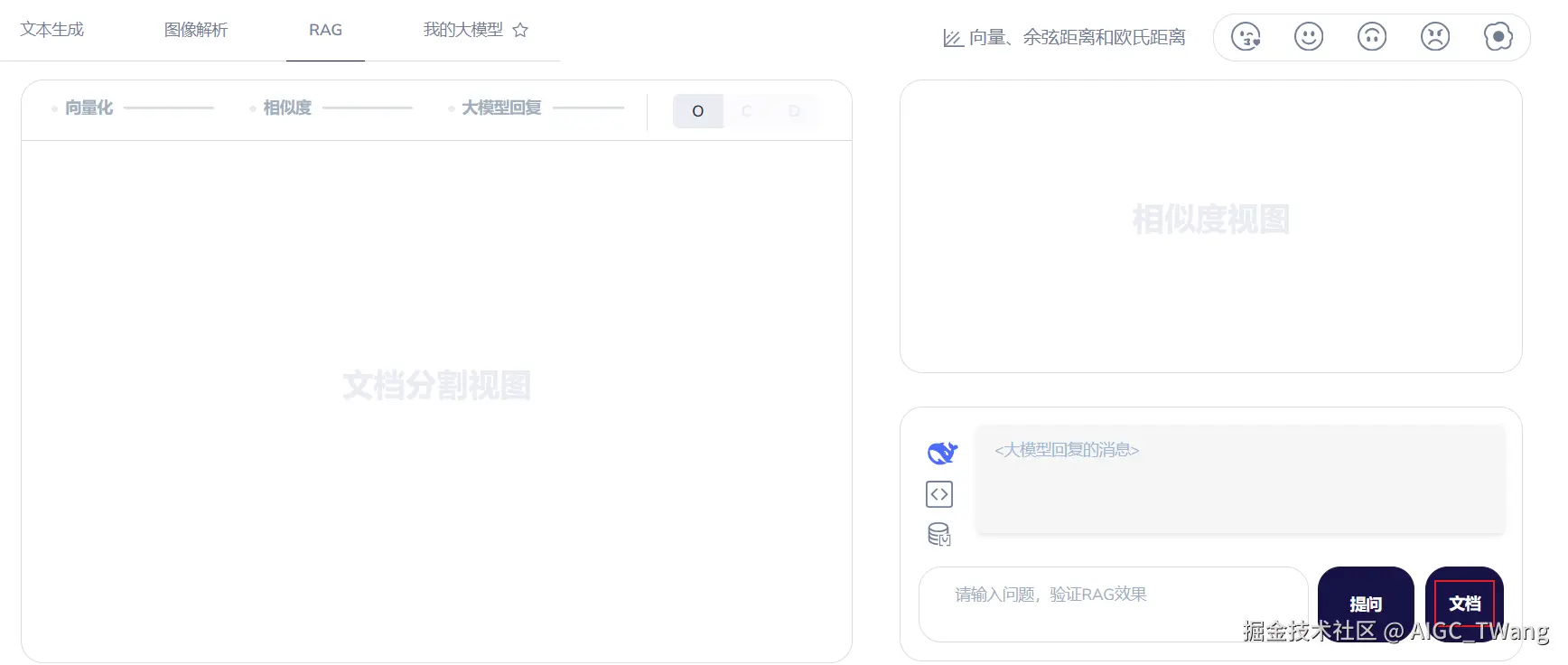The width and height of the screenshot is (1568, 665).
Task: Click the 相似度视图 placeholder panel
Action: point(1211,226)
